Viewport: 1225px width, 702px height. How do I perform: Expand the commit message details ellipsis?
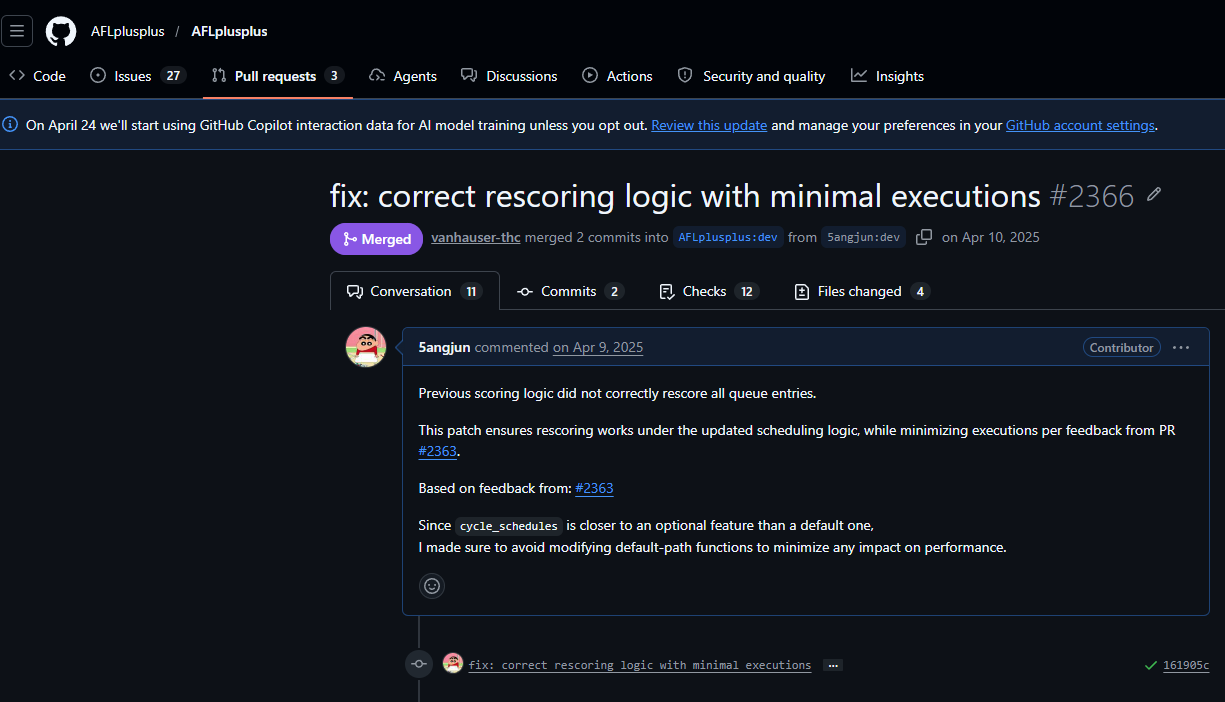pos(833,665)
